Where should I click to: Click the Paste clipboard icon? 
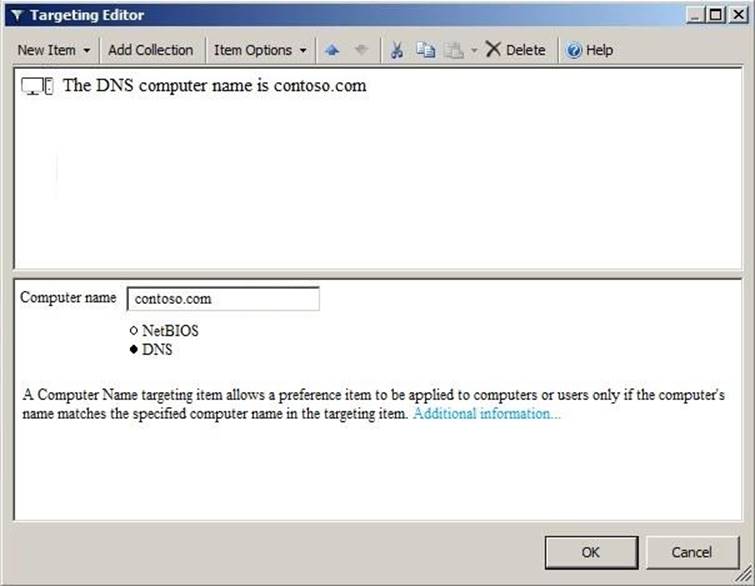(x=453, y=50)
